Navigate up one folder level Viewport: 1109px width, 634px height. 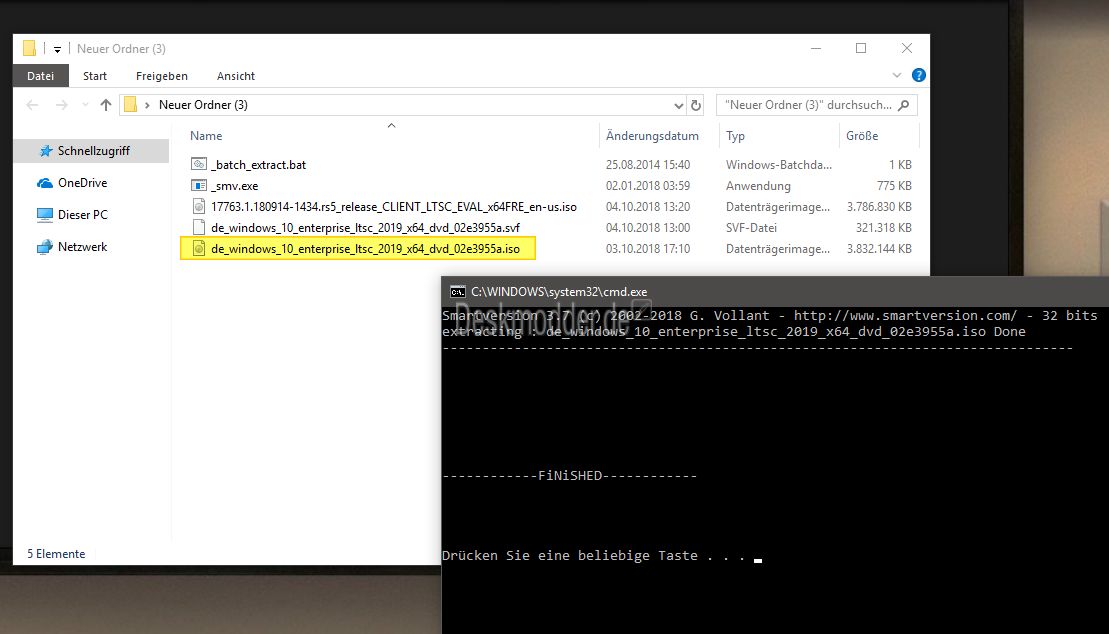[106, 105]
